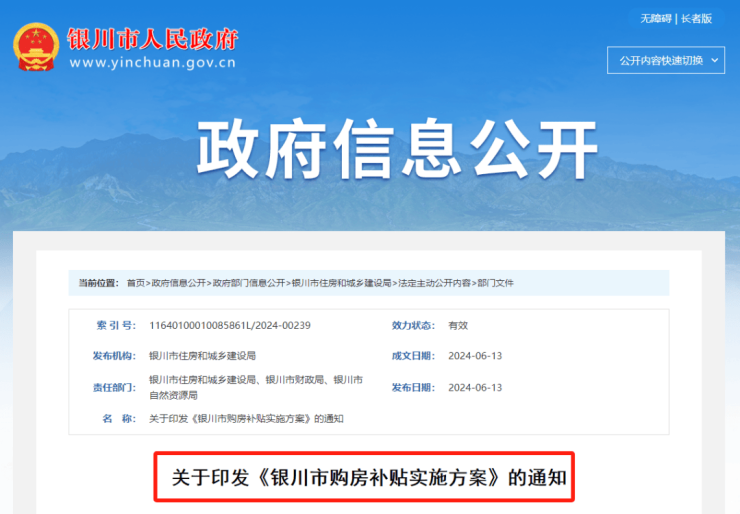Open the 银川市人民政府 site title

152,39
